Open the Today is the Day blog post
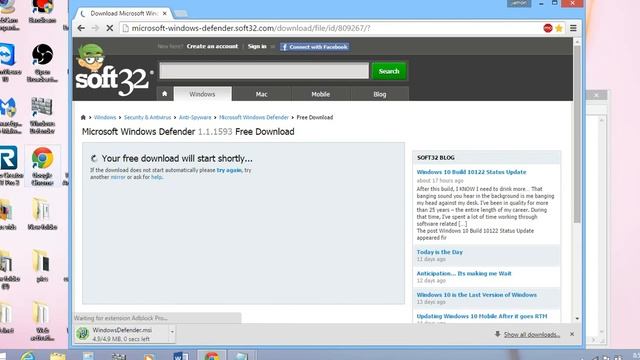The height and width of the screenshot is (360, 640). pos(440,252)
